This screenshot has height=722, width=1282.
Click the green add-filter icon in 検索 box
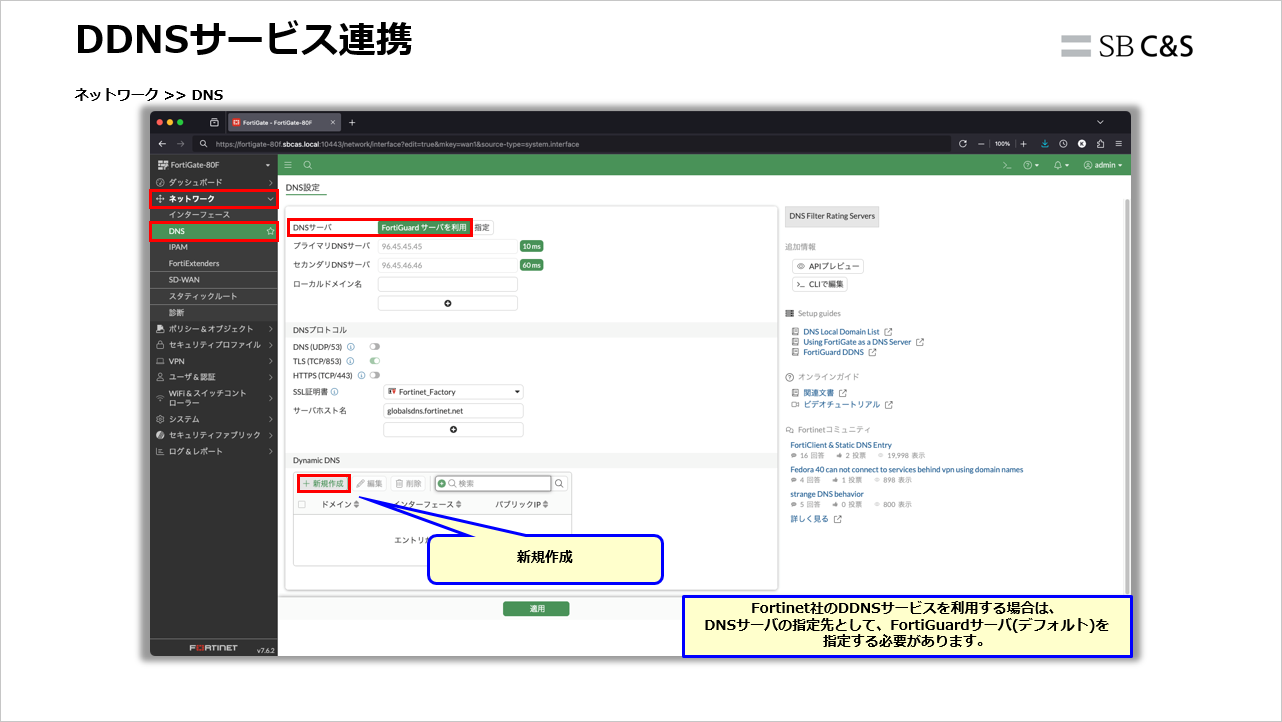[x=442, y=484]
